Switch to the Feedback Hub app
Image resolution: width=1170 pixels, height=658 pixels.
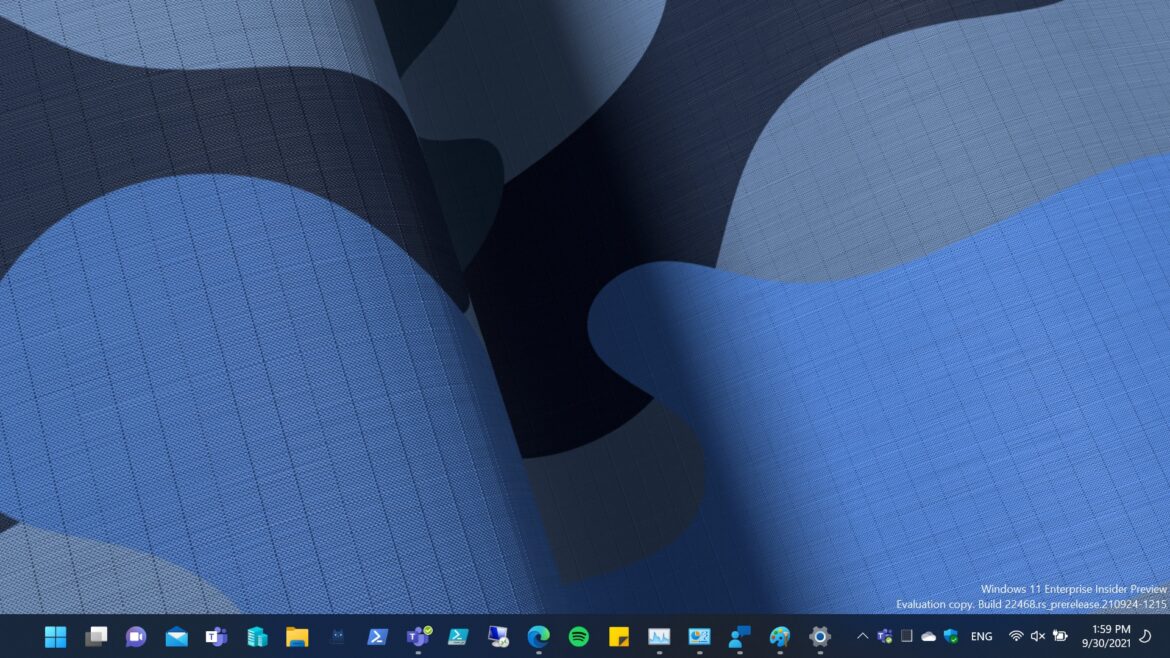click(739, 637)
